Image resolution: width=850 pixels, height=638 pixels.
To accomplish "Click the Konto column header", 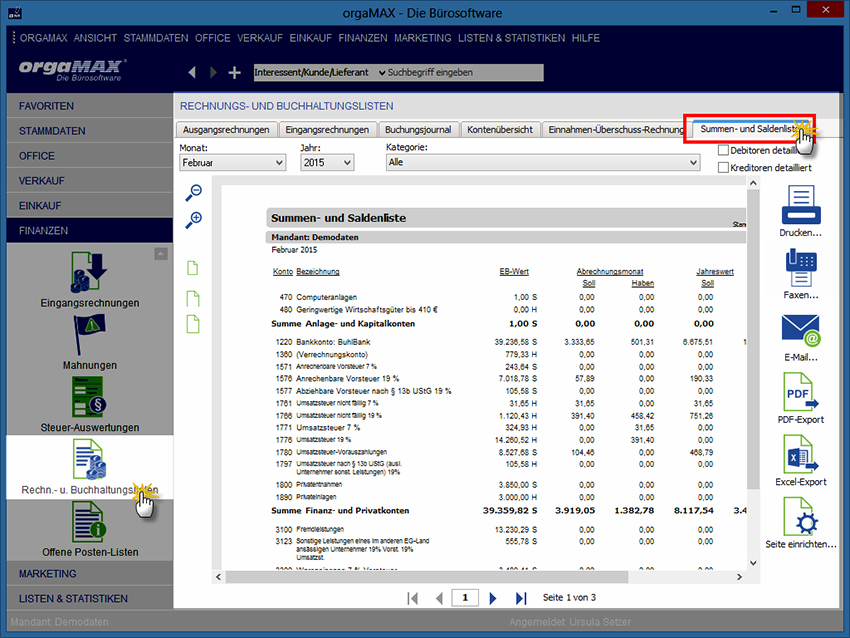I will click(x=283, y=272).
